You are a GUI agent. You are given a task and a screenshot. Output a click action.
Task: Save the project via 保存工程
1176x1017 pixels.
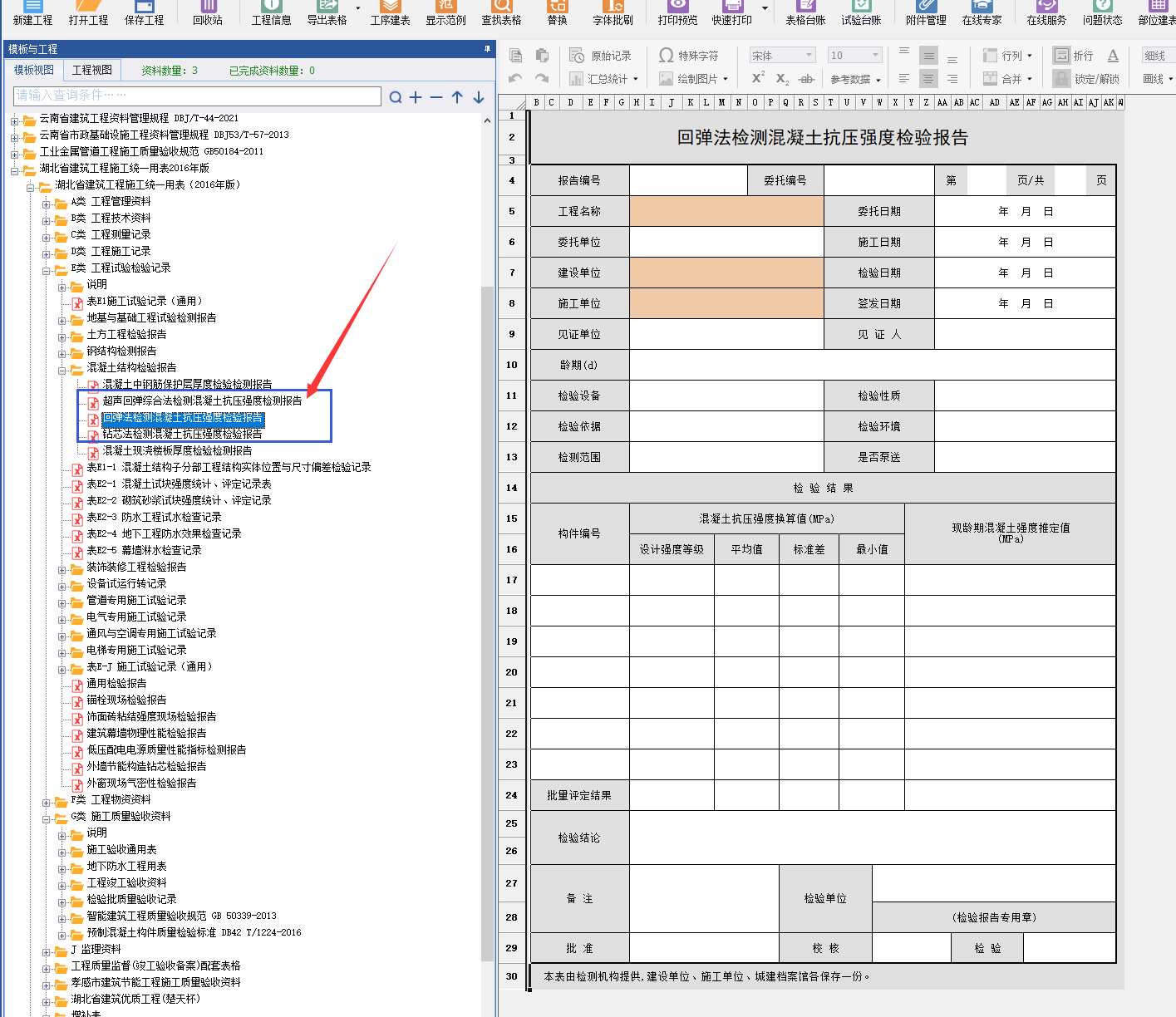[x=144, y=12]
